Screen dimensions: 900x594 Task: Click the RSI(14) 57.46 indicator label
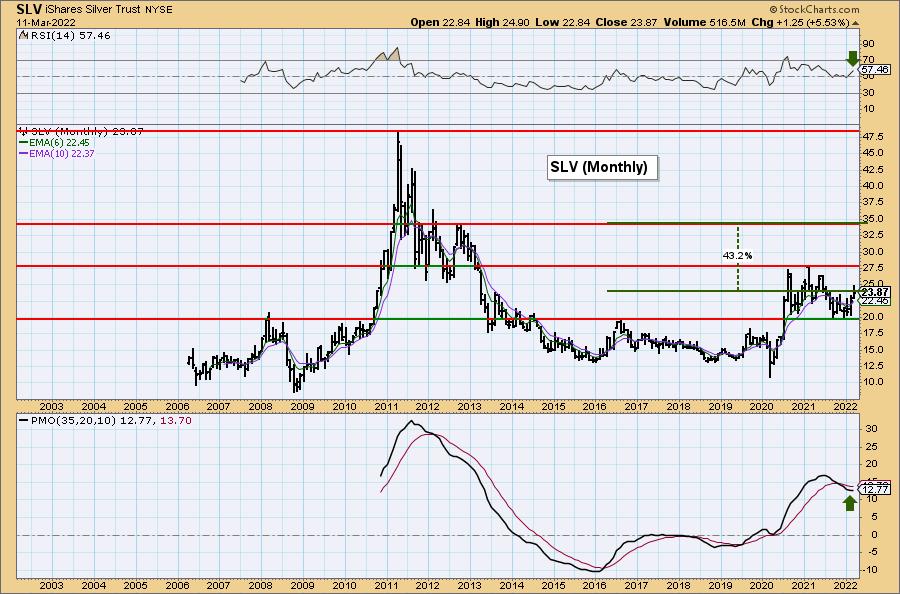tap(70, 36)
